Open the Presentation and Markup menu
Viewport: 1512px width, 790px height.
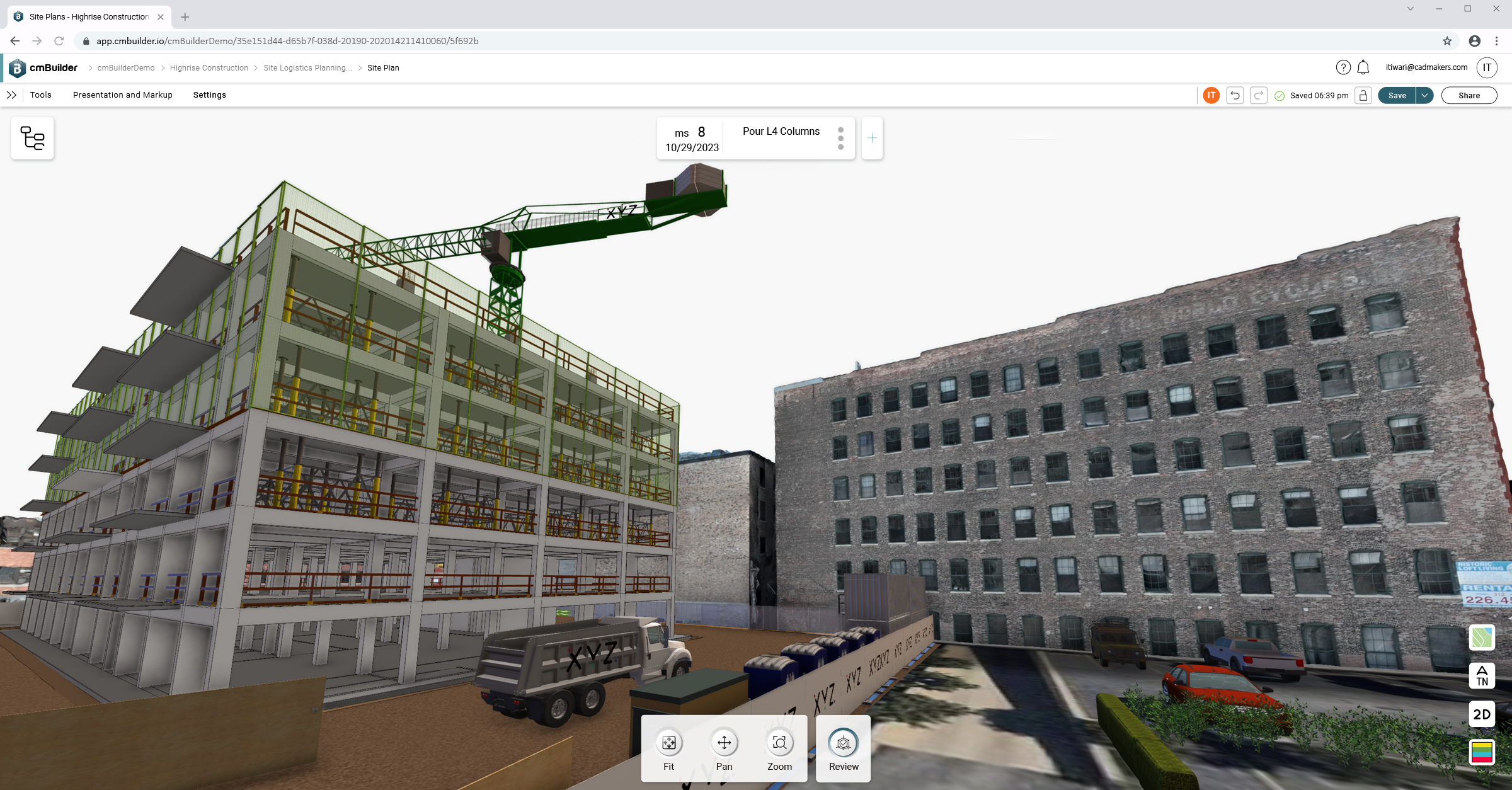[122, 95]
